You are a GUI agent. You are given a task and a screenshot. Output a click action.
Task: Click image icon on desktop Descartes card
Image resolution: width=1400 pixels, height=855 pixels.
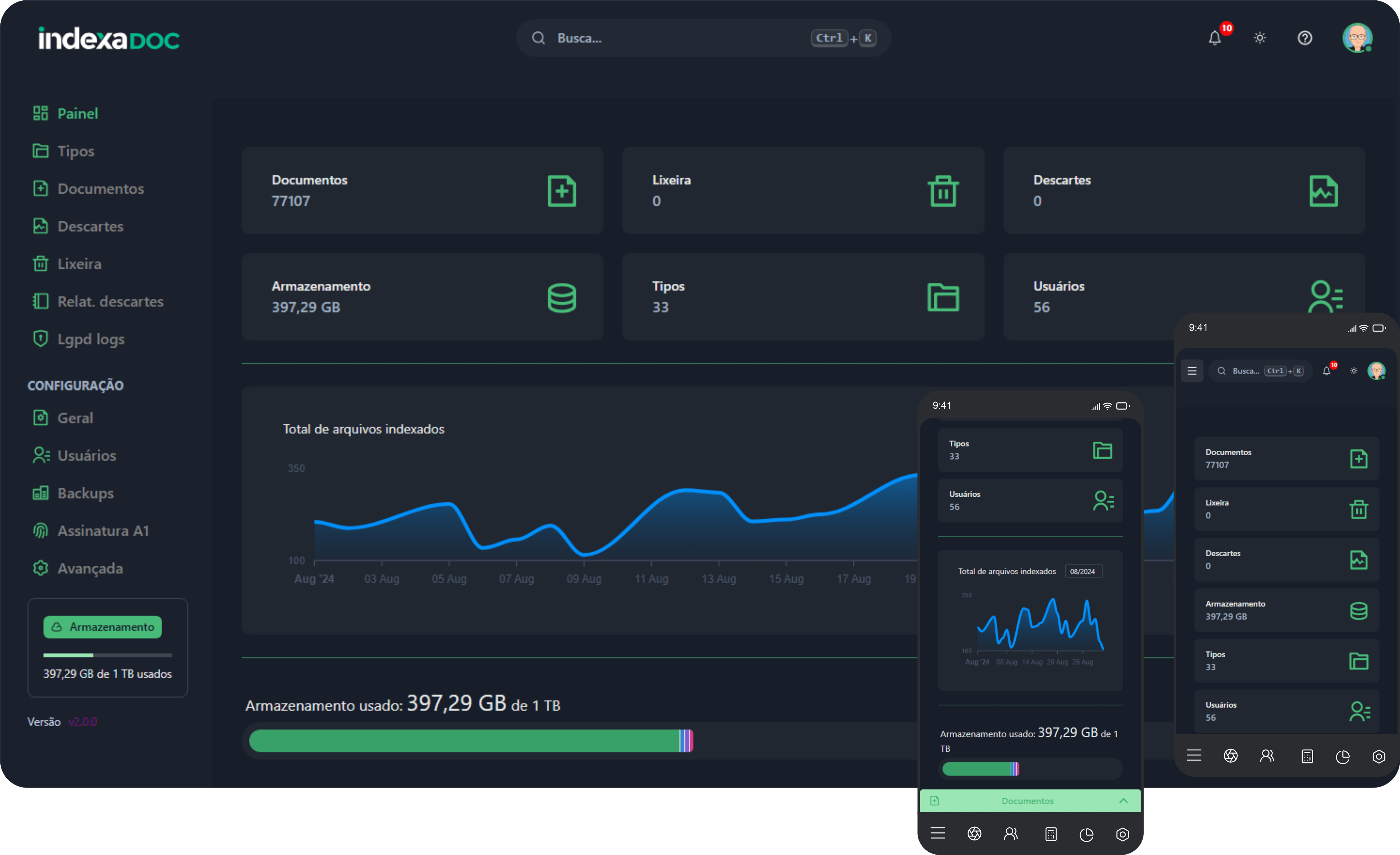click(1323, 191)
